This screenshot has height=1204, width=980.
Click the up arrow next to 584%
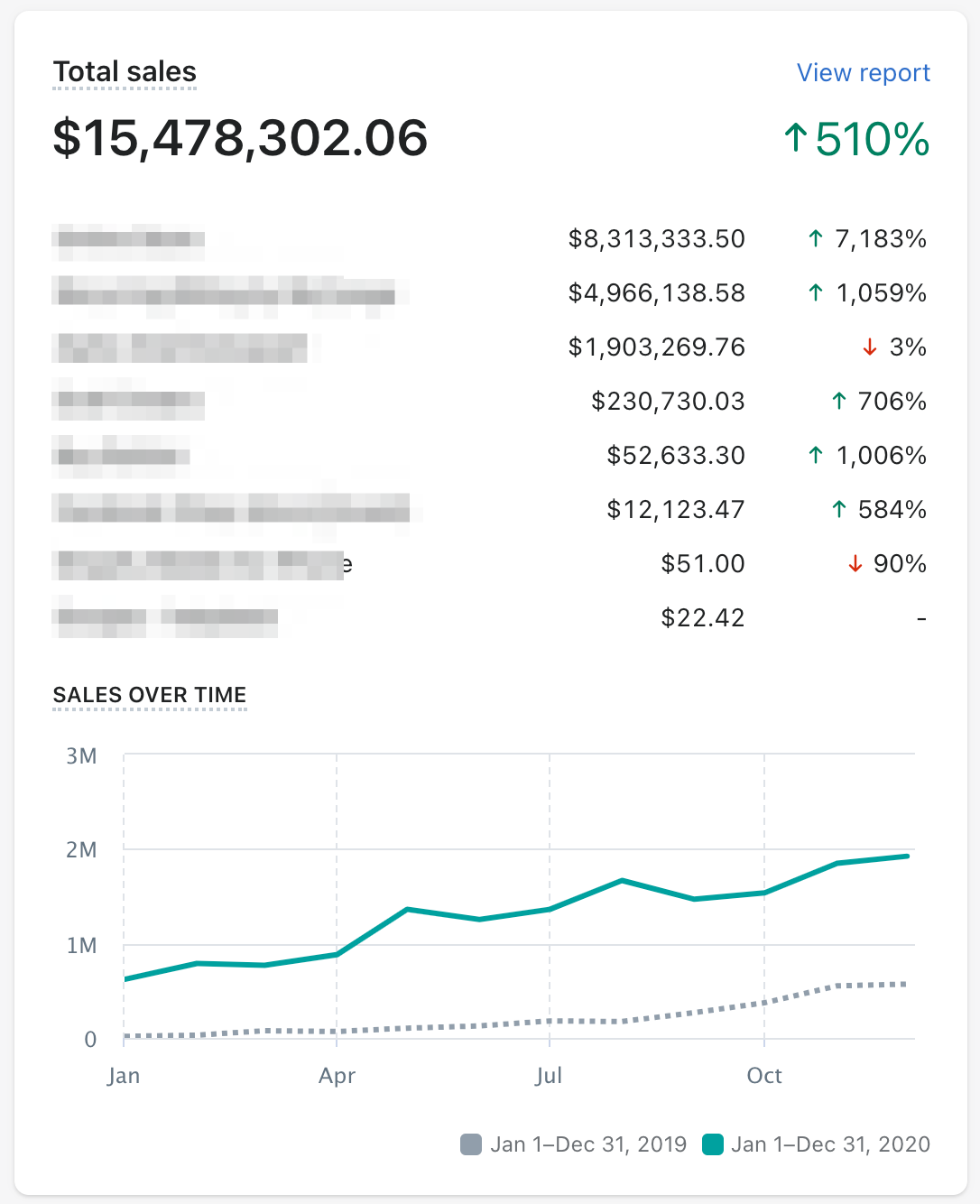pos(839,510)
